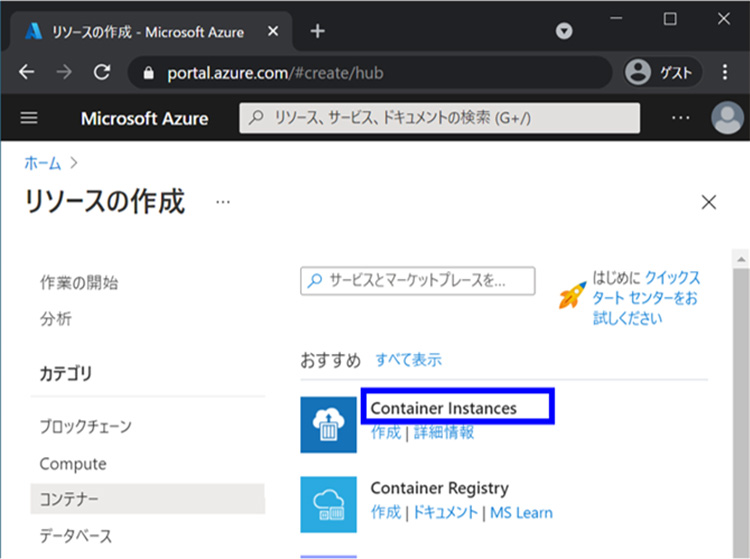Focus the marketplace search field
Viewport: 750px width, 559px height.
click(x=418, y=281)
